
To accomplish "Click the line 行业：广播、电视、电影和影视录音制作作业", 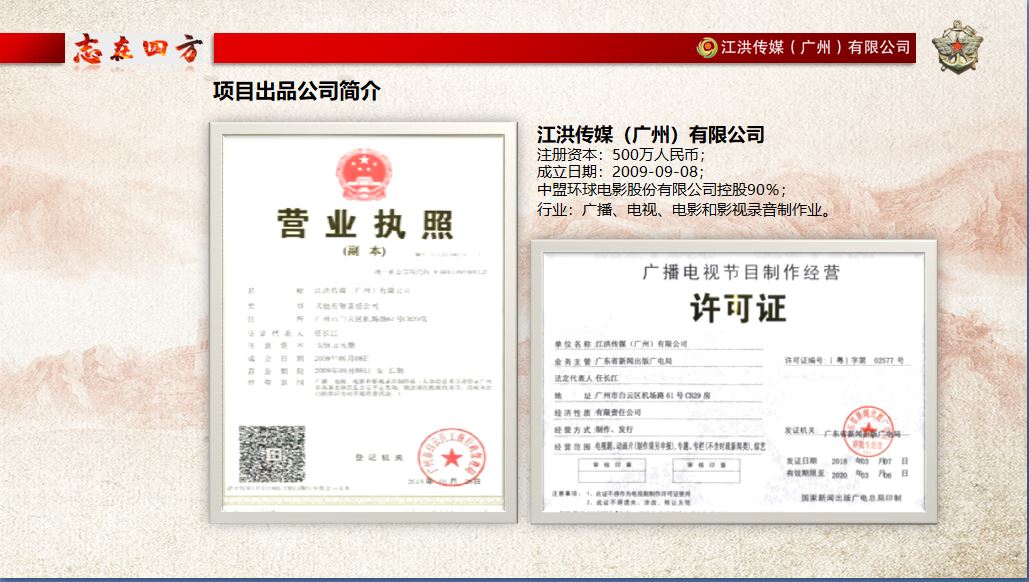I will [684, 210].
